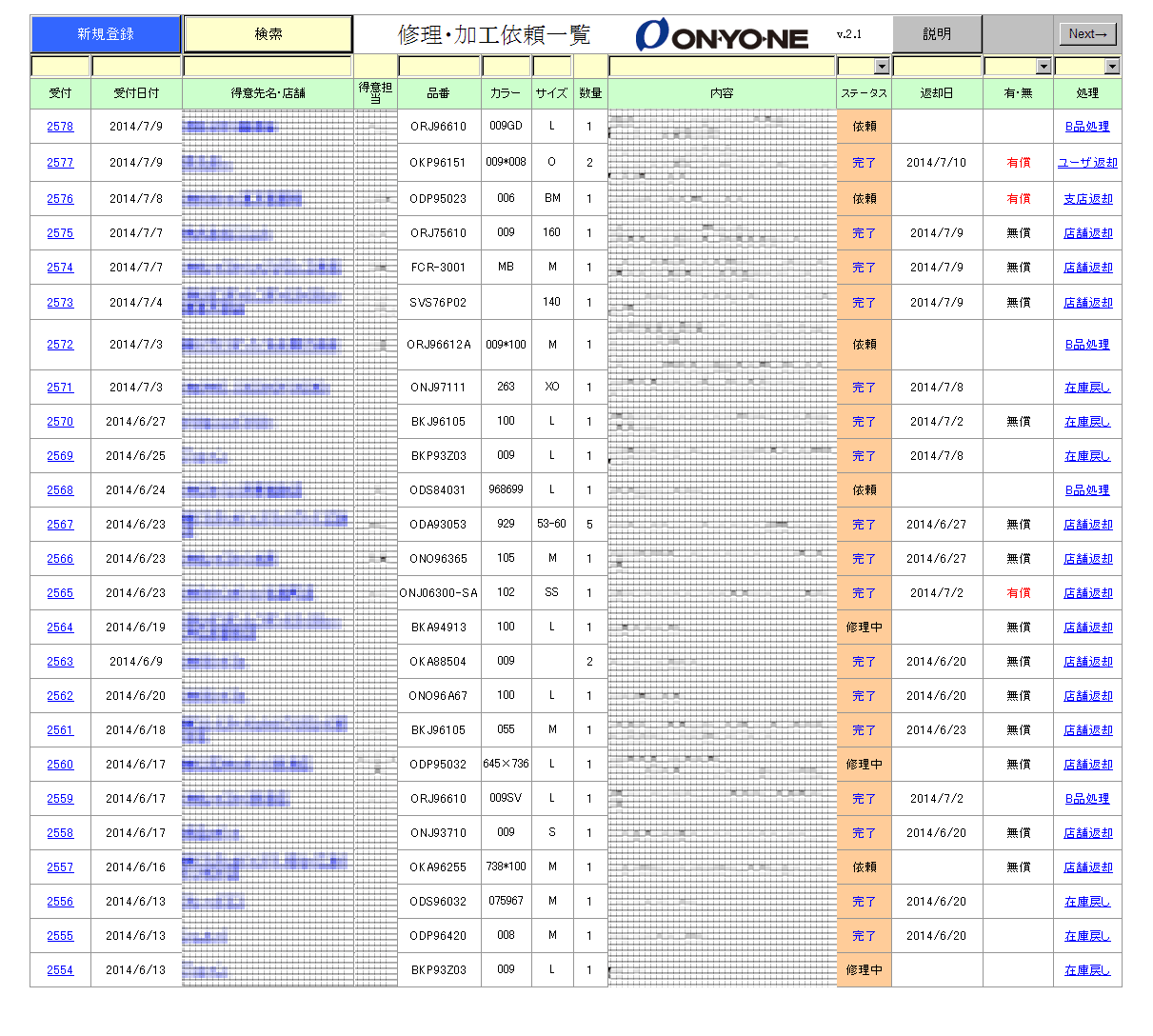Open receipt number 2555
The image size is (1153, 1036).
(x=60, y=936)
